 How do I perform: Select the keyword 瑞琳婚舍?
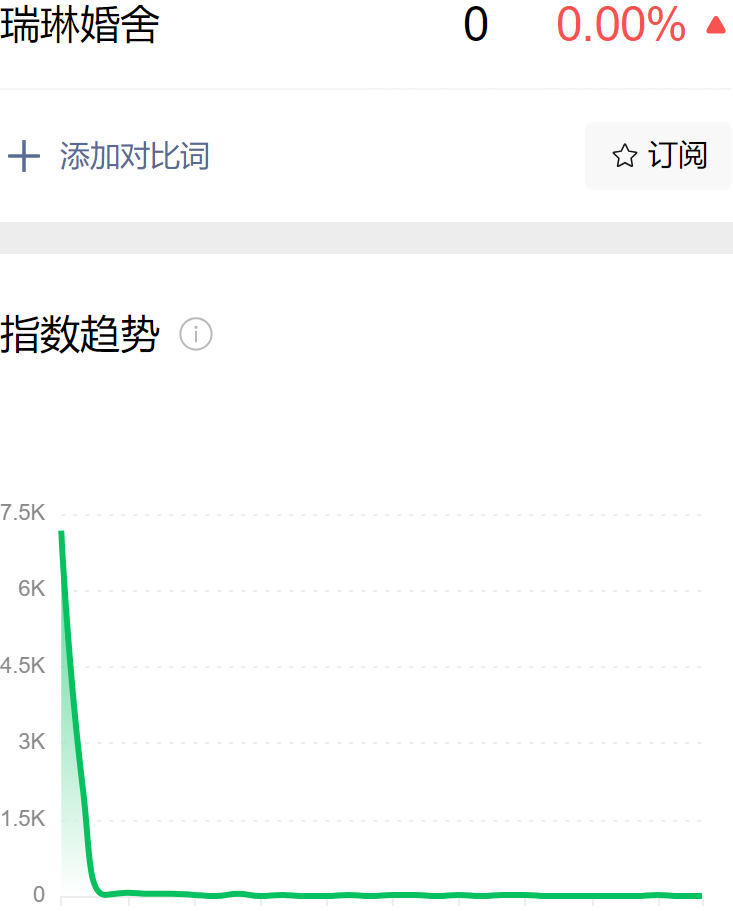coord(80,24)
